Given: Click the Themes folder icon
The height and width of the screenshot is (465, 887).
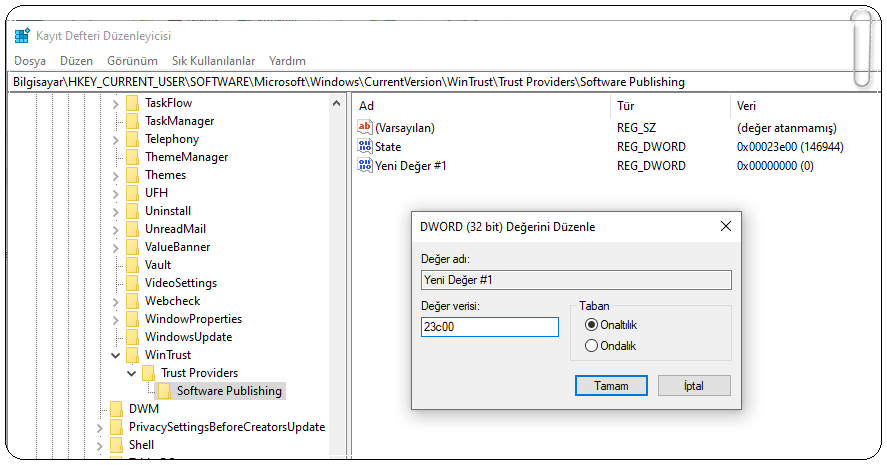Looking at the screenshot, I should (132, 175).
